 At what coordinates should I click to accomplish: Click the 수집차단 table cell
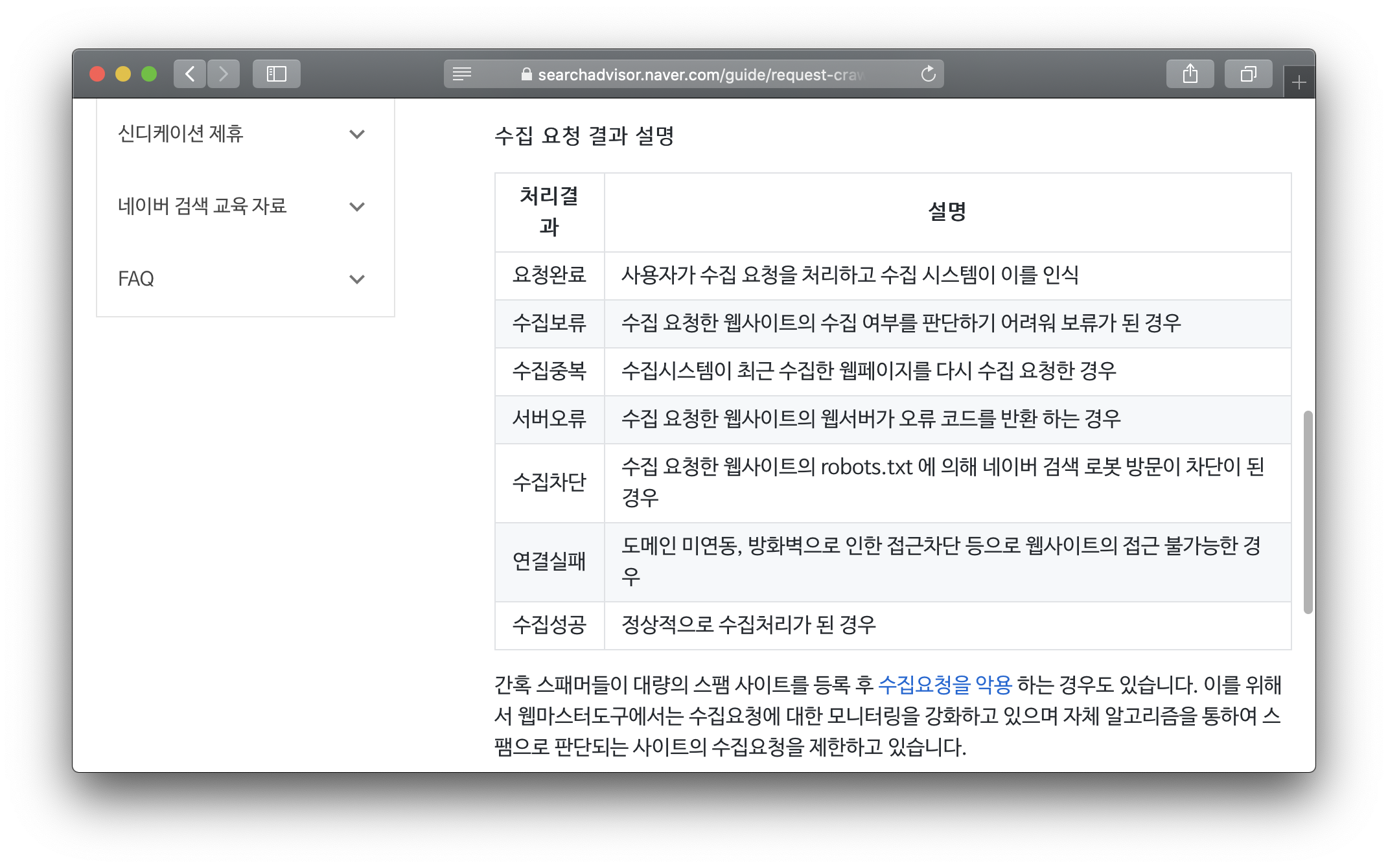click(x=549, y=483)
